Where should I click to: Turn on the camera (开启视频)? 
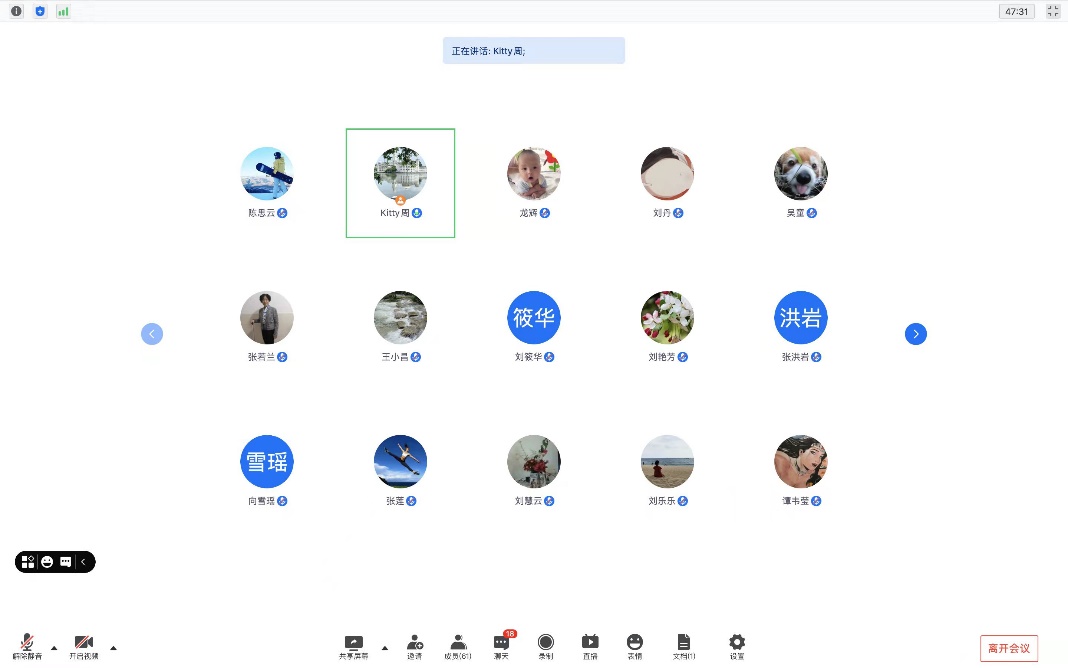click(83, 645)
